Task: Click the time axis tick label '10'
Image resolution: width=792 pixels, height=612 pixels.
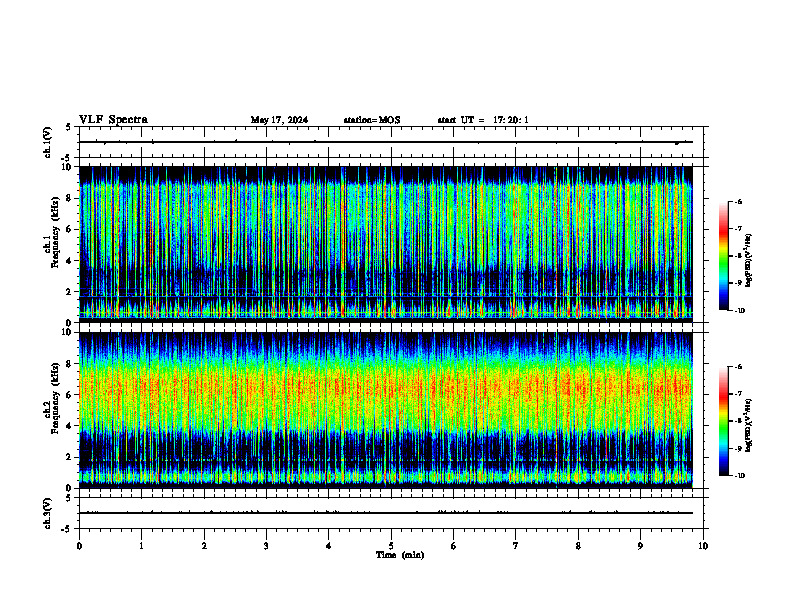Action: pyautogui.click(x=703, y=546)
